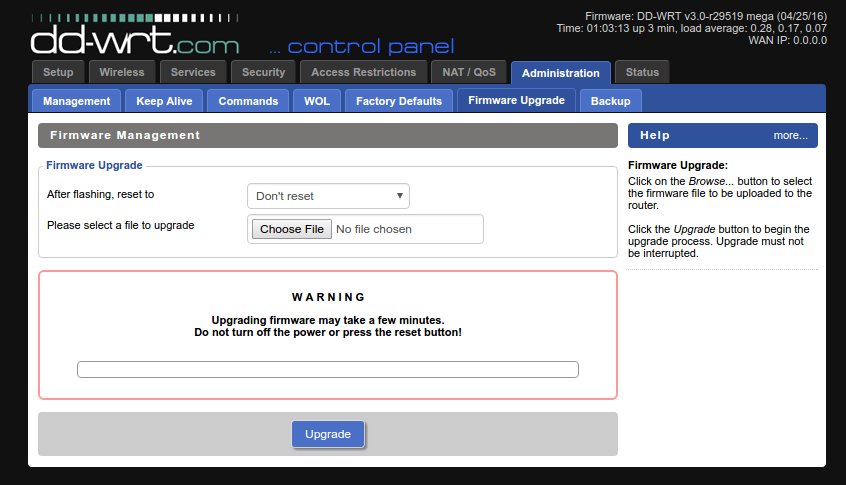The height and width of the screenshot is (485, 846).
Task: Open the Backup sub-tab
Action: tap(610, 101)
